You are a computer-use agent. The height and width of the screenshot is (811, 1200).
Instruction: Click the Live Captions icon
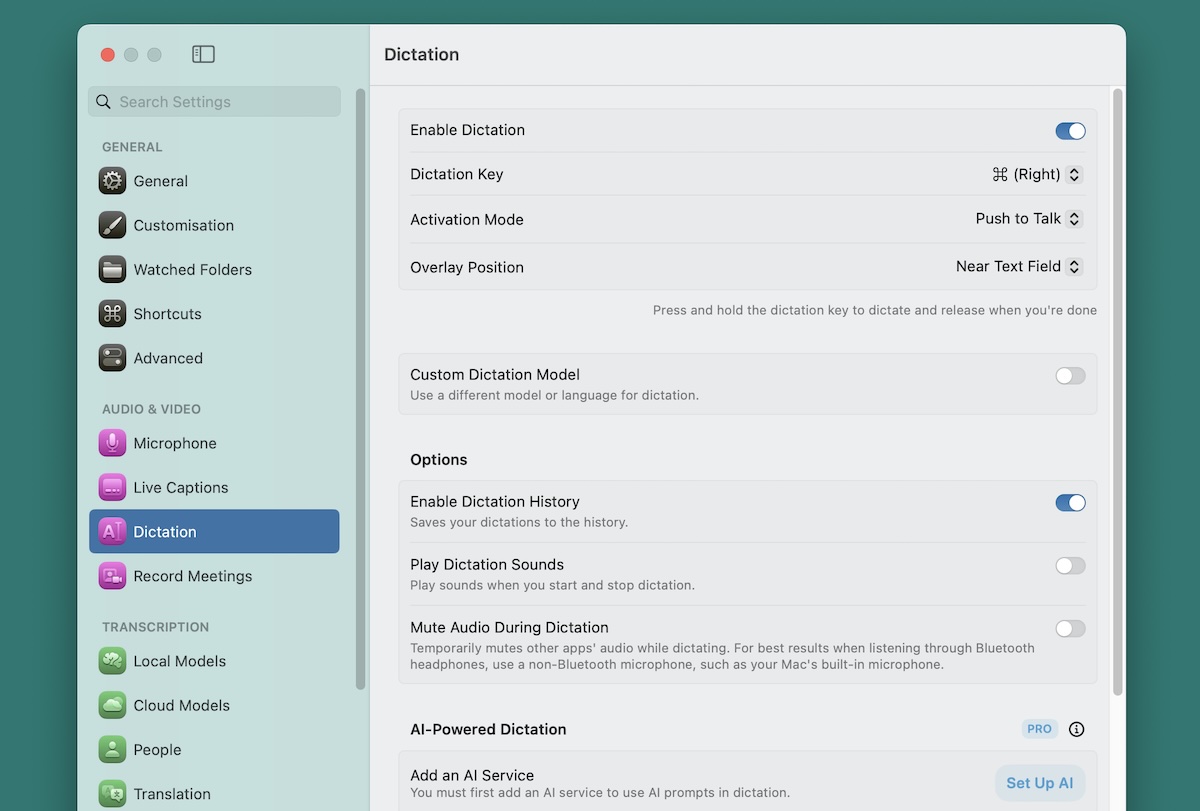[112, 487]
